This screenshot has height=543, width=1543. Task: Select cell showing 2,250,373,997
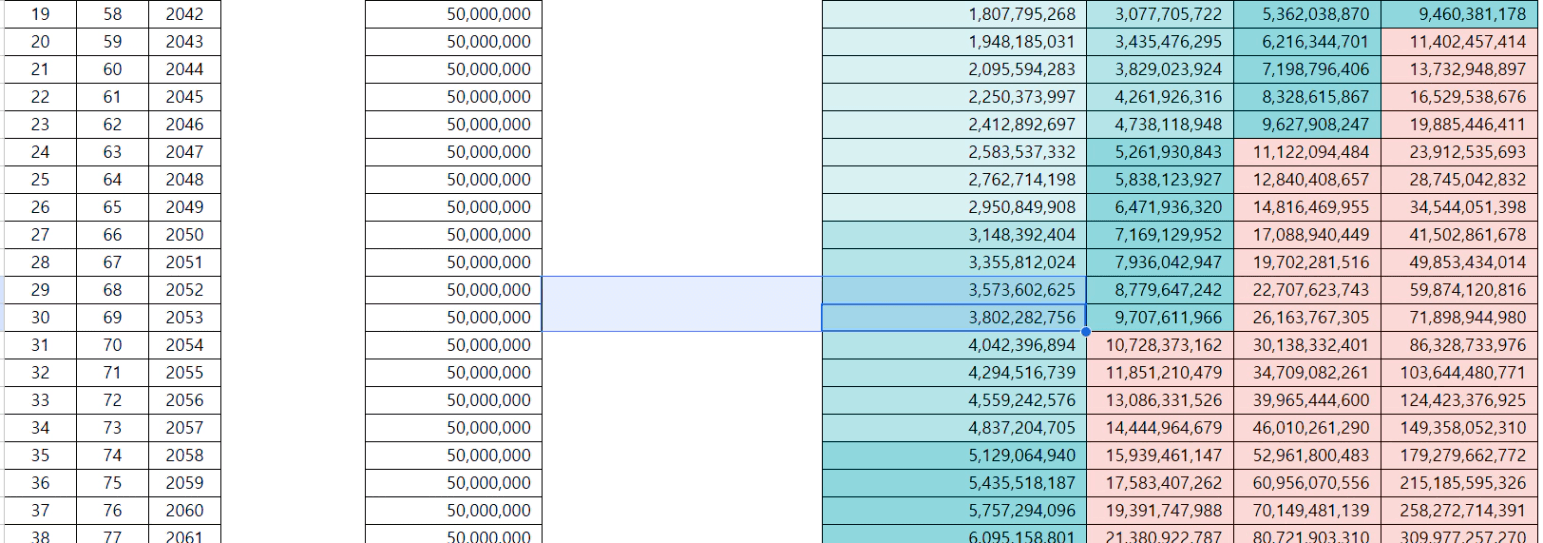[954, 97]
